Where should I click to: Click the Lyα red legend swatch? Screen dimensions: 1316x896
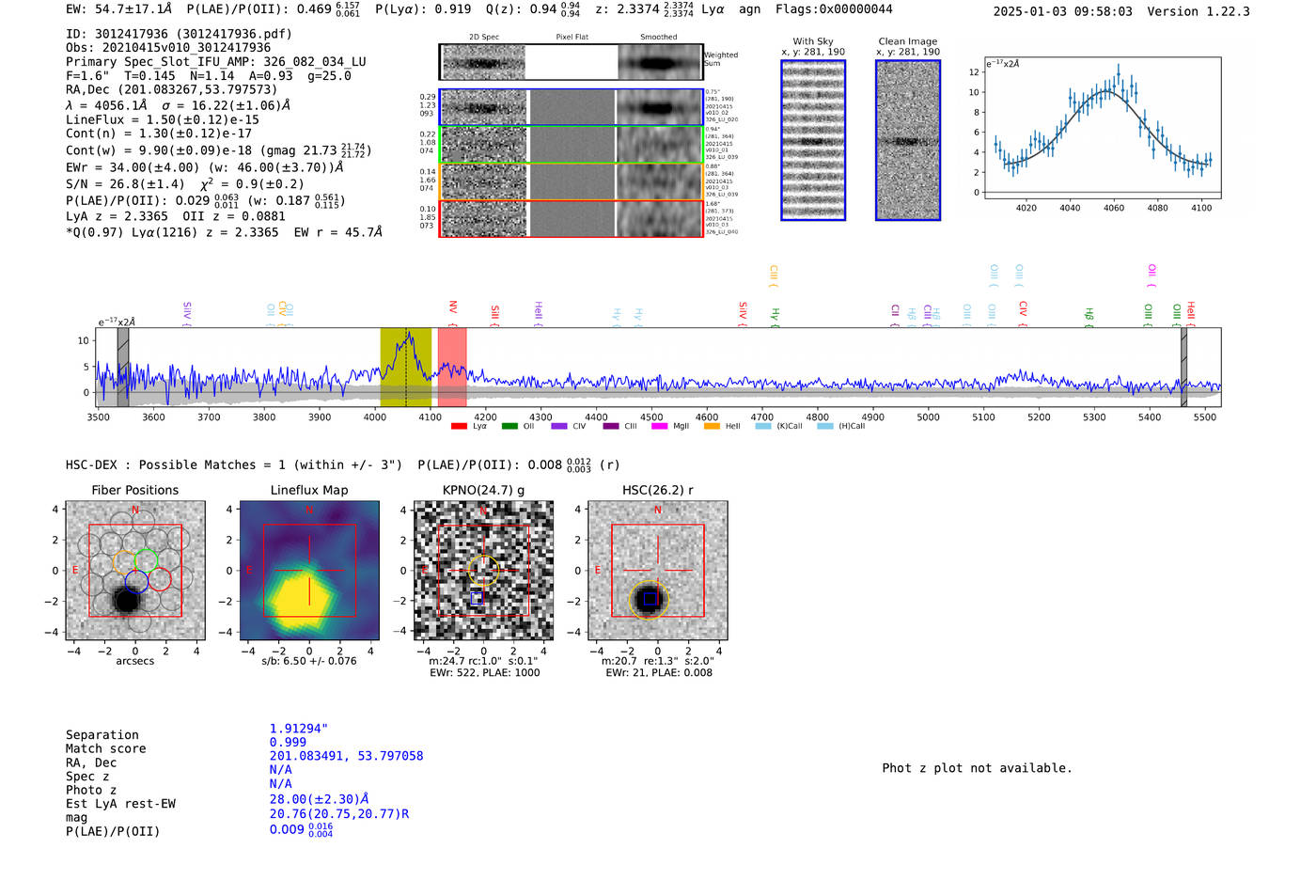459,426
